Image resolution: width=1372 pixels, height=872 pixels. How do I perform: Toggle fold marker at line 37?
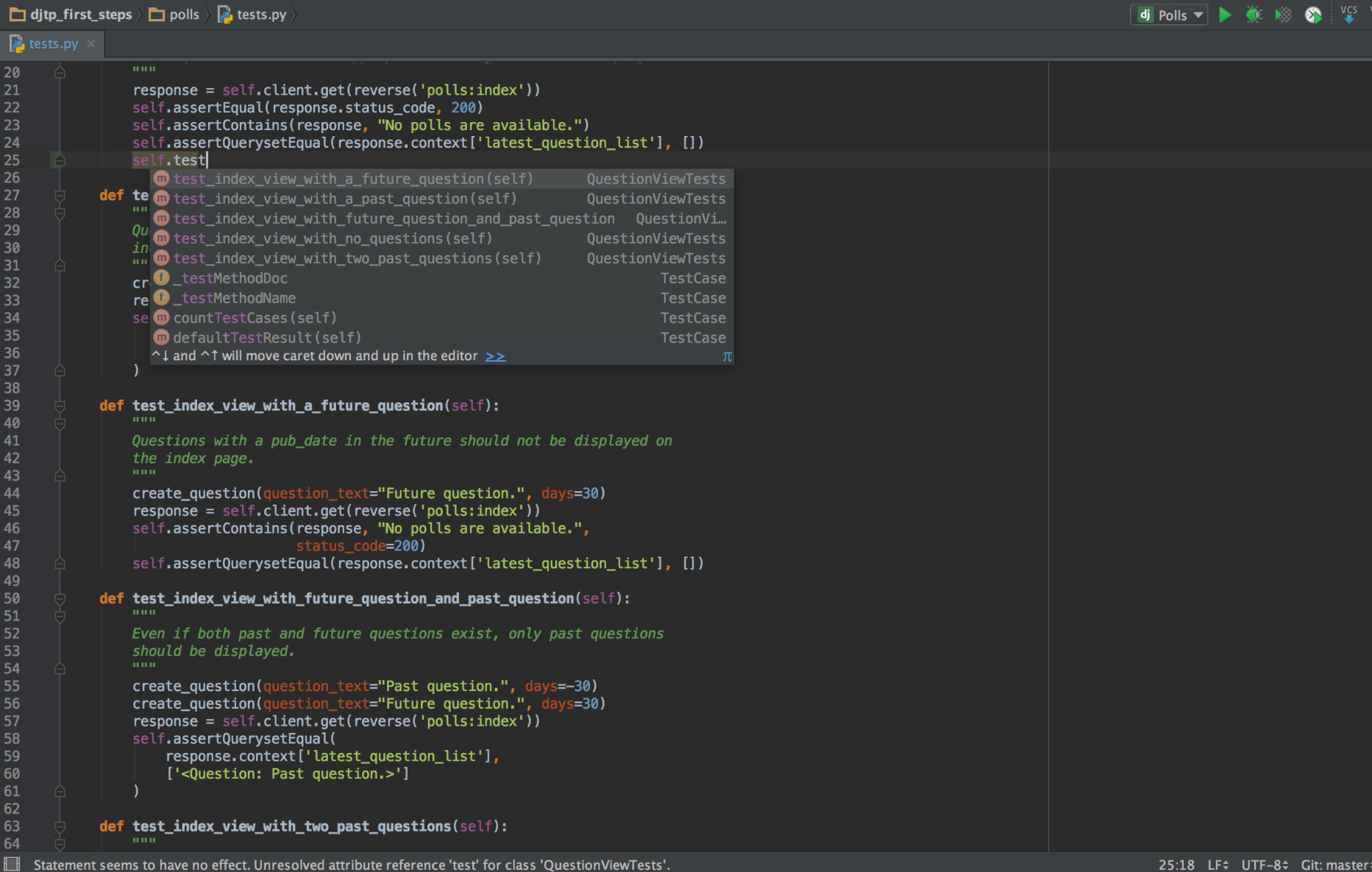(x=60, y=371)
